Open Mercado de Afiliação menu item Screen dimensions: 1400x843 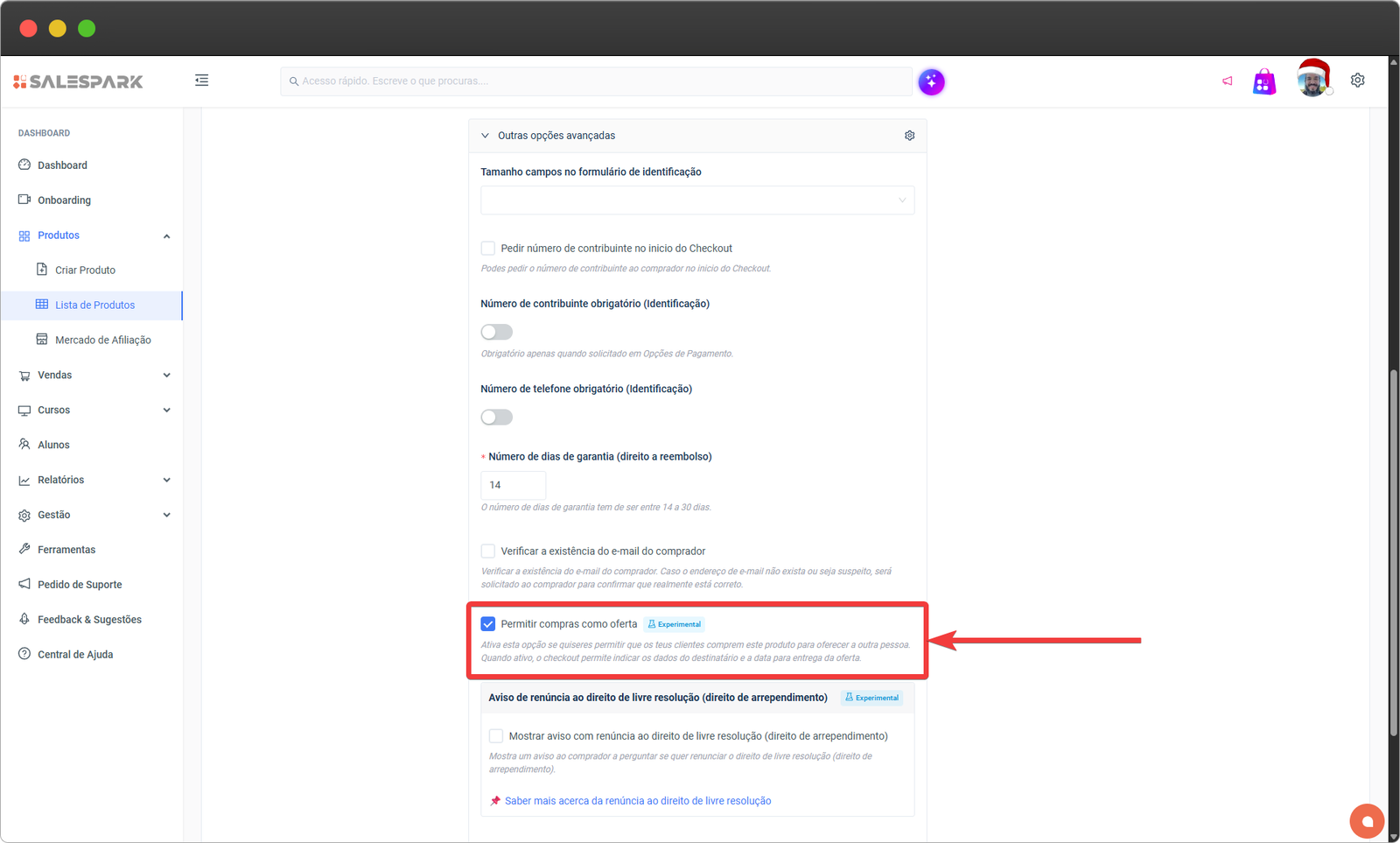pyautogui.click(x=102, y=341)
